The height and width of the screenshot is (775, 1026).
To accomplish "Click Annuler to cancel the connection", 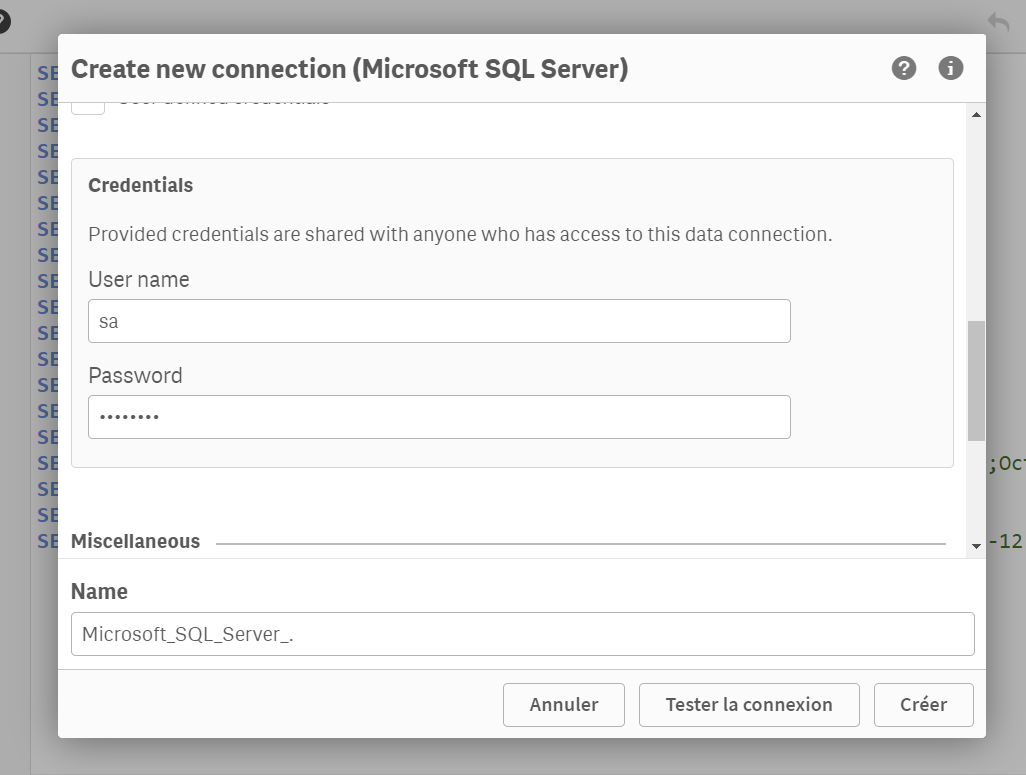I will click(x=563, y=704).
